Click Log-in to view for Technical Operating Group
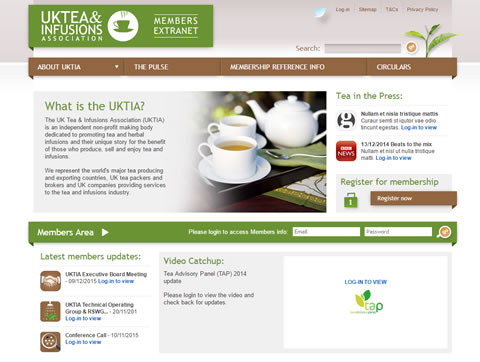The height and width of the screenshot is (362, 480). [83, 319]
